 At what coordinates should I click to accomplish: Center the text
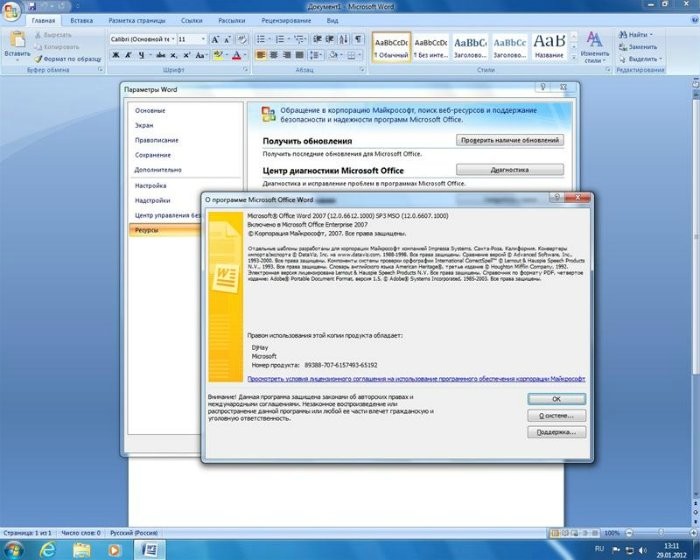274,55
